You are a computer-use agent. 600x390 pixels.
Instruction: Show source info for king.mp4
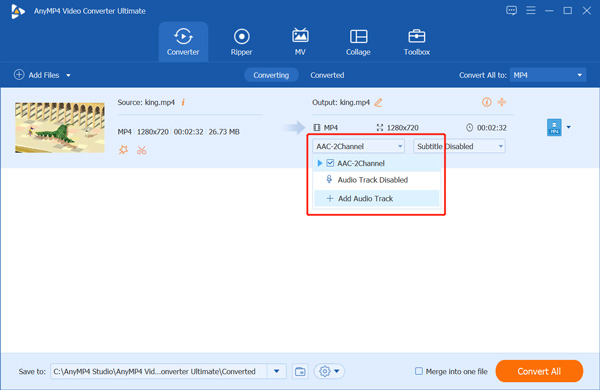183,102
